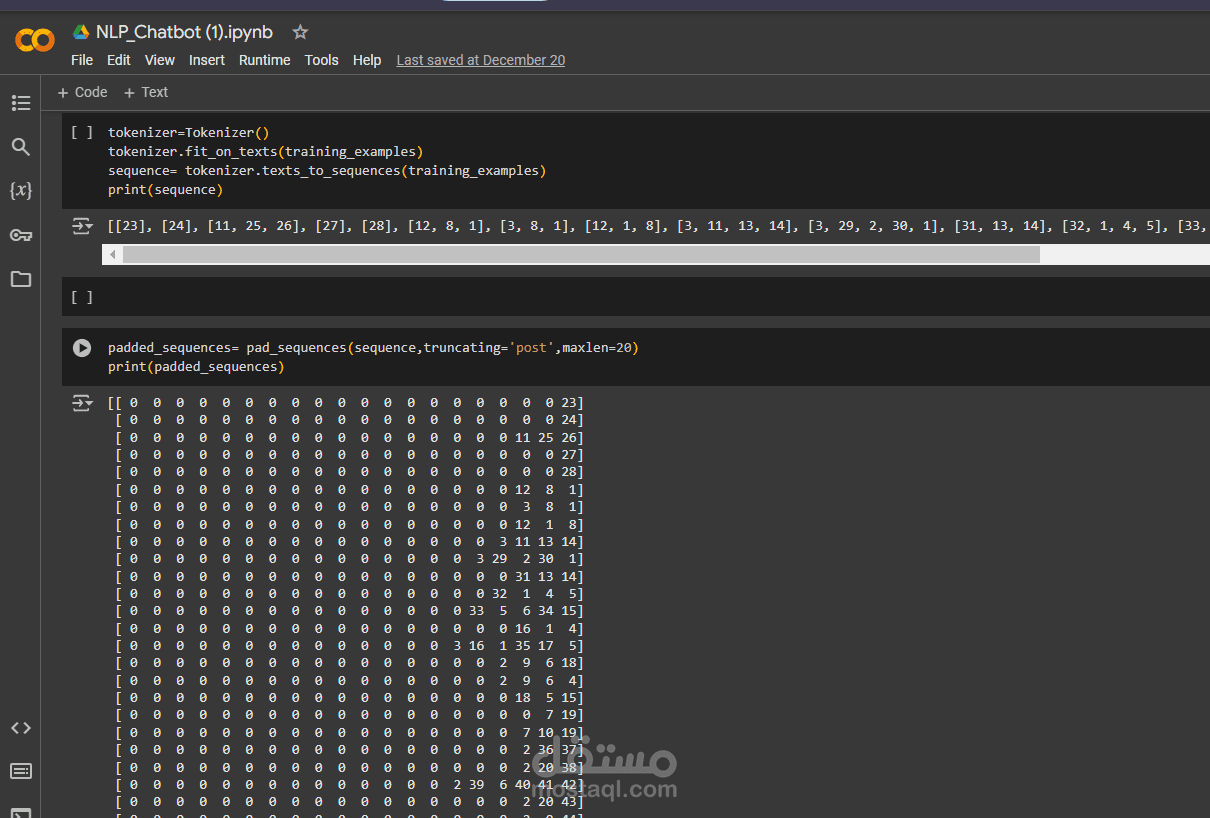Click the sequence output list text
This screenshot has width=1210, height=818.
click(657, 227)
